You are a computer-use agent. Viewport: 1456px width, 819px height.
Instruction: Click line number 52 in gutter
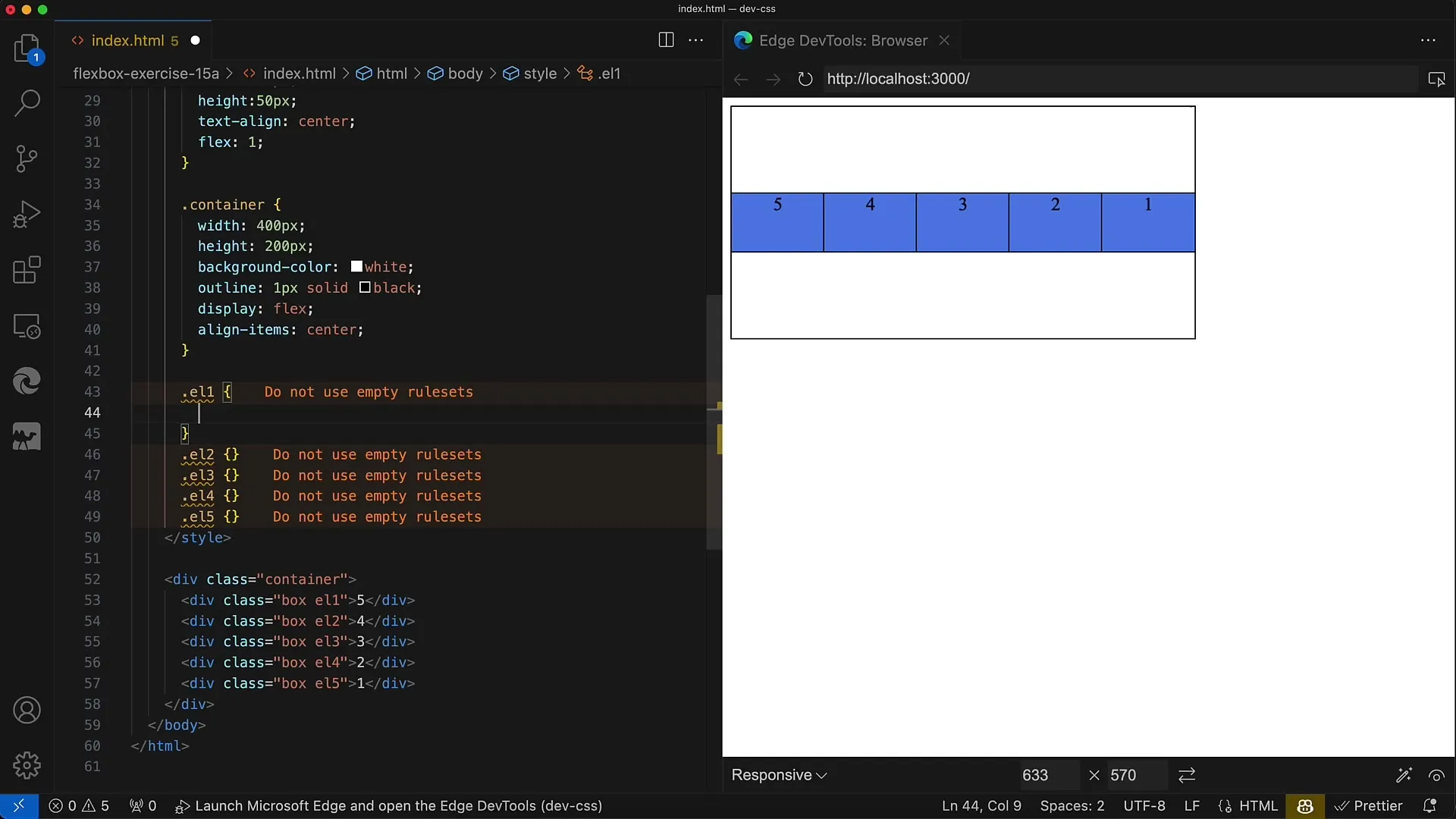pyautogui.click(x=92, y=579)
